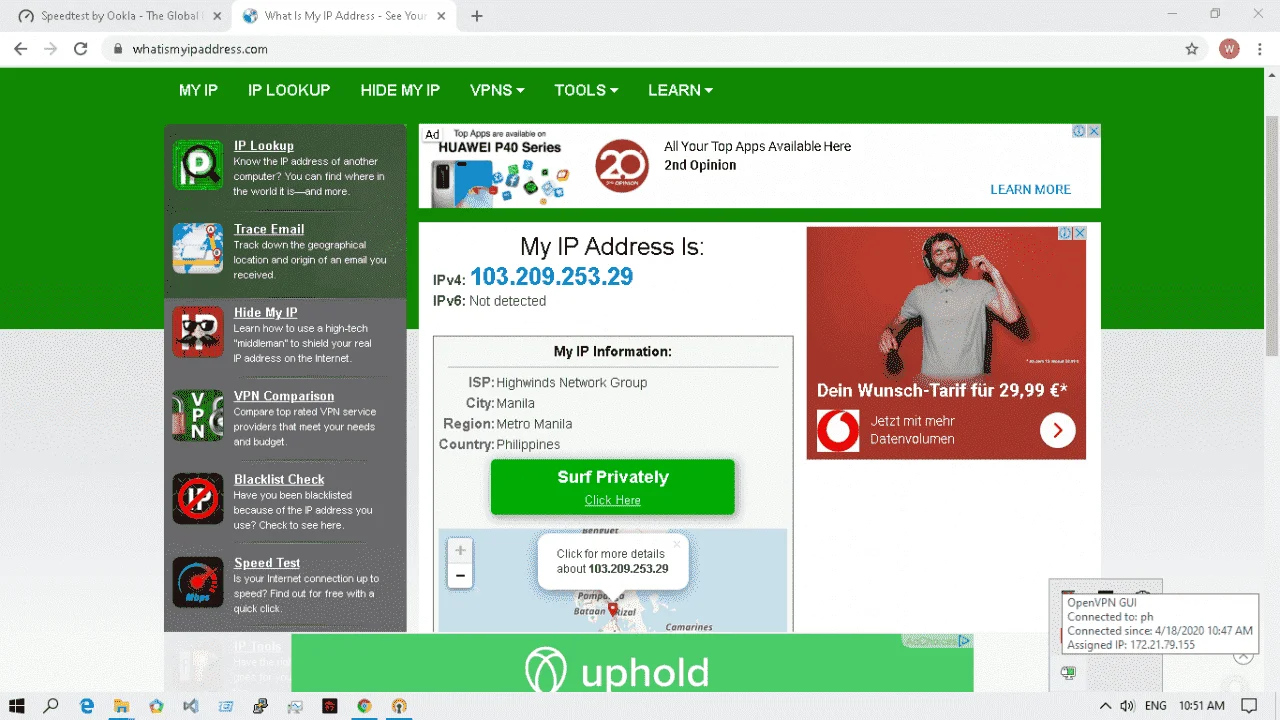Click the Huawei ad info icon
Image resolution: width=1280 pixels, height=720 pixels.
[x=1079, y=132]
